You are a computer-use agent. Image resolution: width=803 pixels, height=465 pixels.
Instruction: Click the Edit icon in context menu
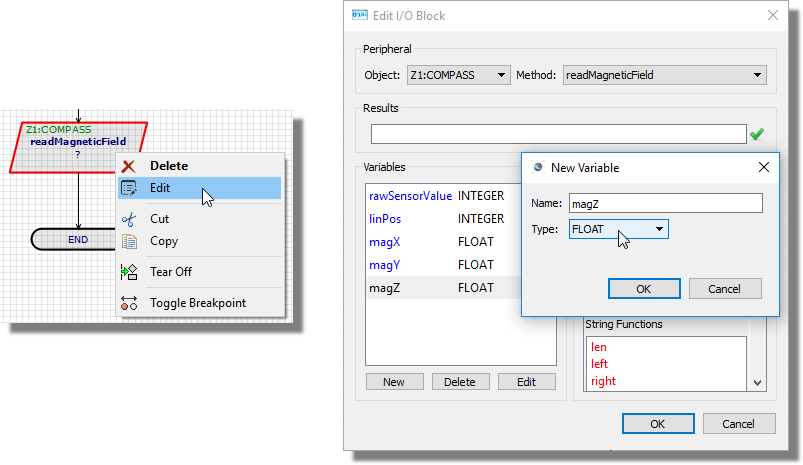point(128,188)
